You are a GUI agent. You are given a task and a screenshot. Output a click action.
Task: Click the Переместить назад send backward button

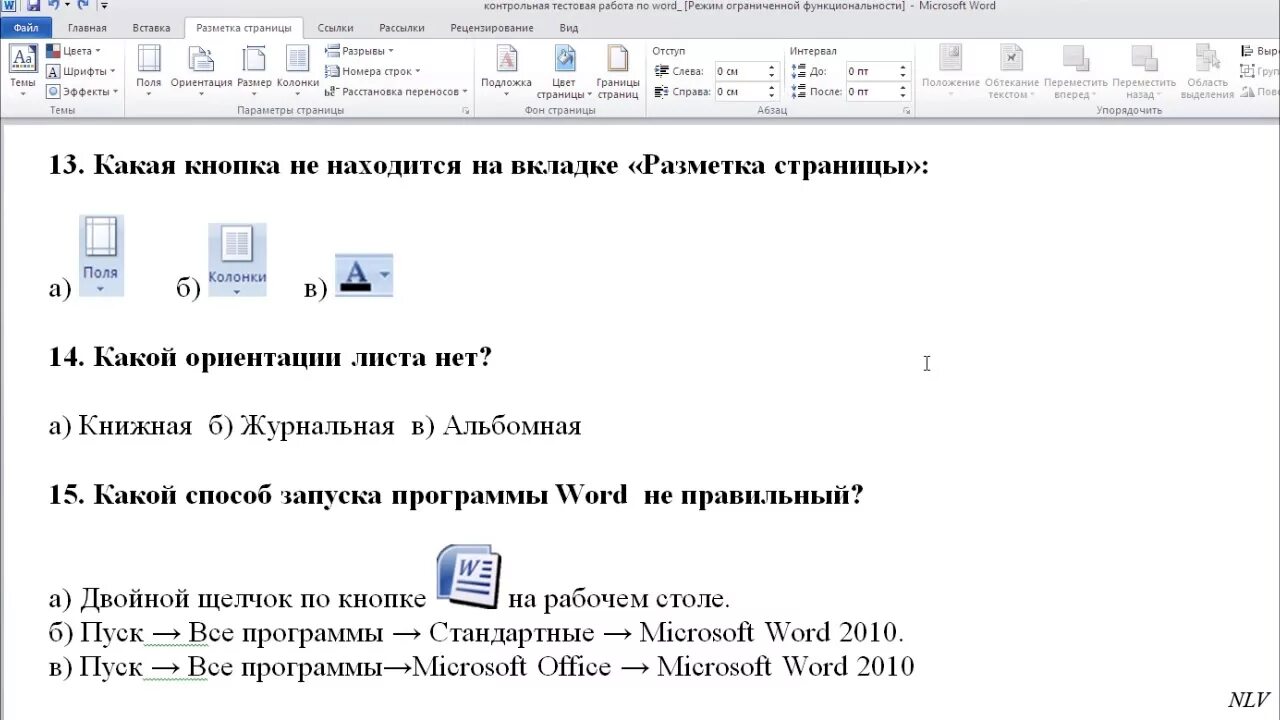tap(1144, 71)
